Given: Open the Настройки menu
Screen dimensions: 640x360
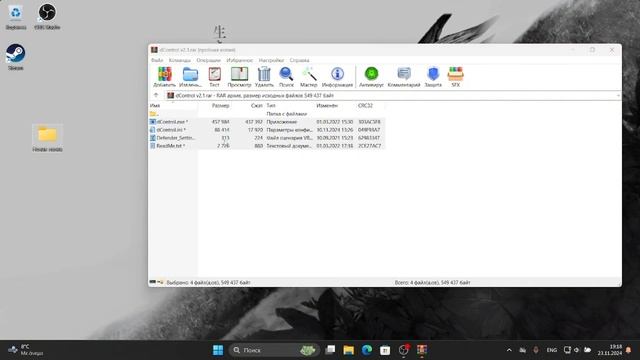Looking at the screenshot, I should click(271, 60).
